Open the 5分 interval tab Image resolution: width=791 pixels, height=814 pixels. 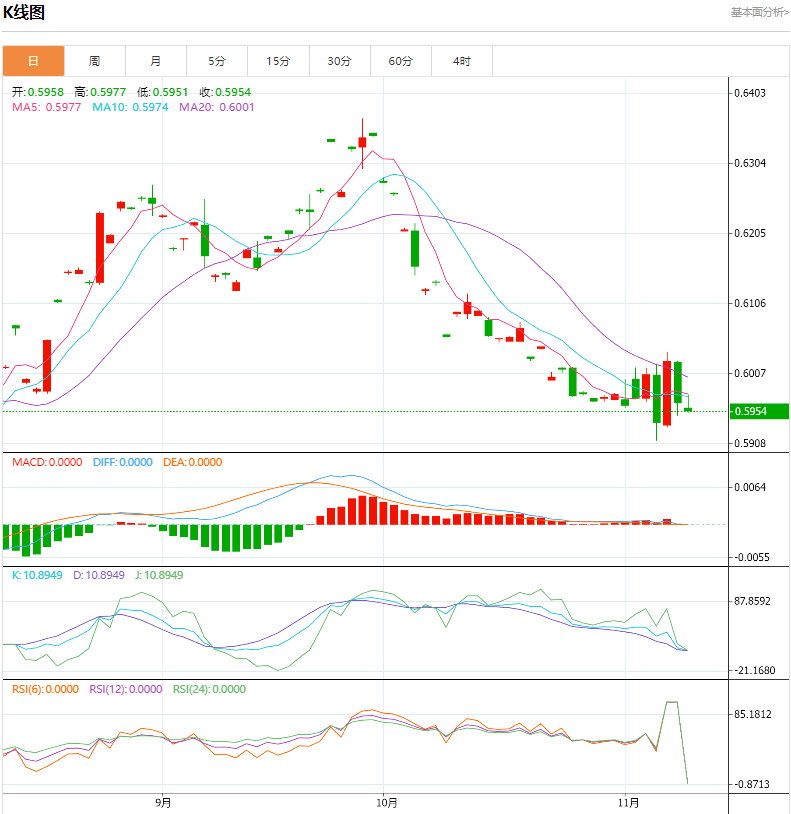coord(217,61)
